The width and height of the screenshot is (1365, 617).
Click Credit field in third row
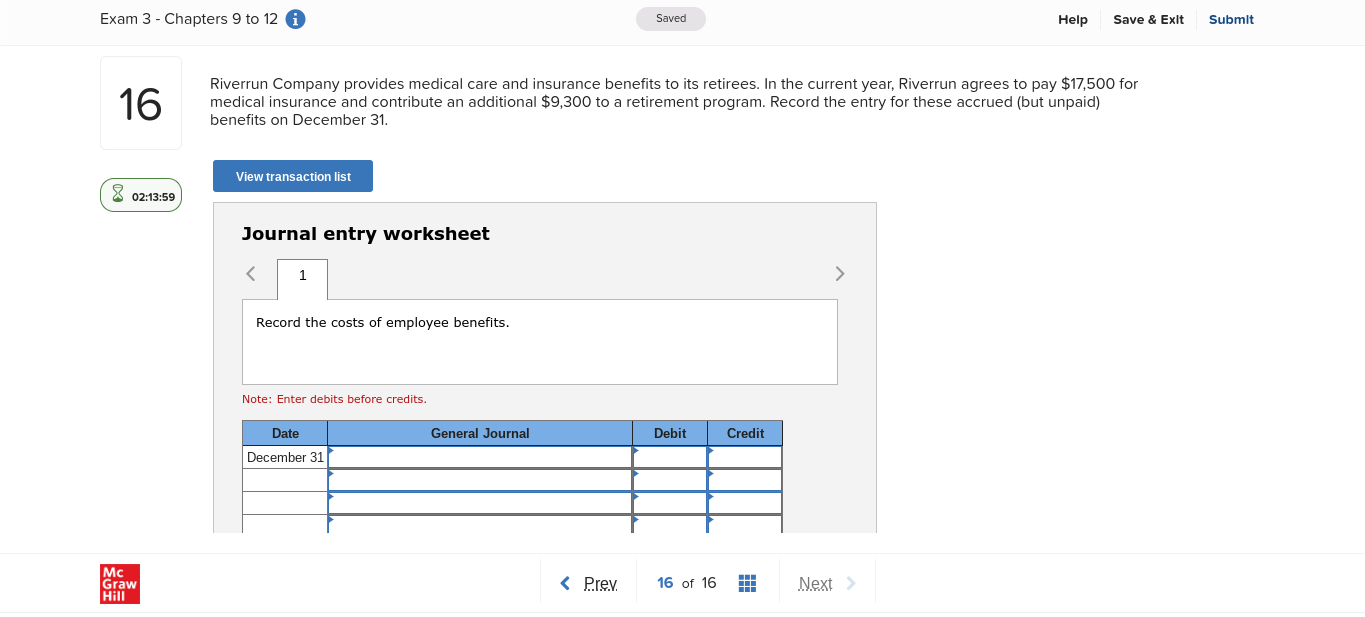click(745, 503)
